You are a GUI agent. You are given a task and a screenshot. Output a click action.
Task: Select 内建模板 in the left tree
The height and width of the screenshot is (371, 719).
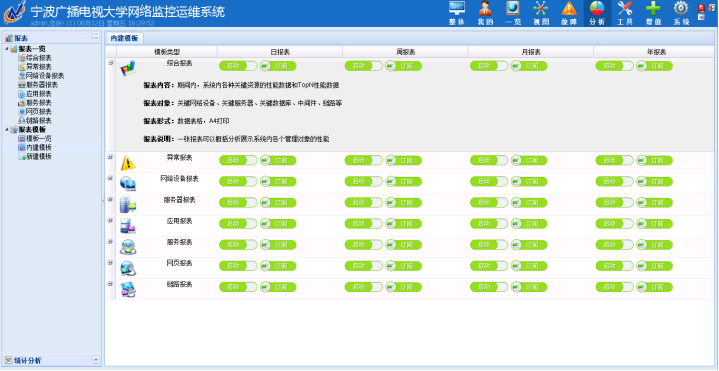39,148
